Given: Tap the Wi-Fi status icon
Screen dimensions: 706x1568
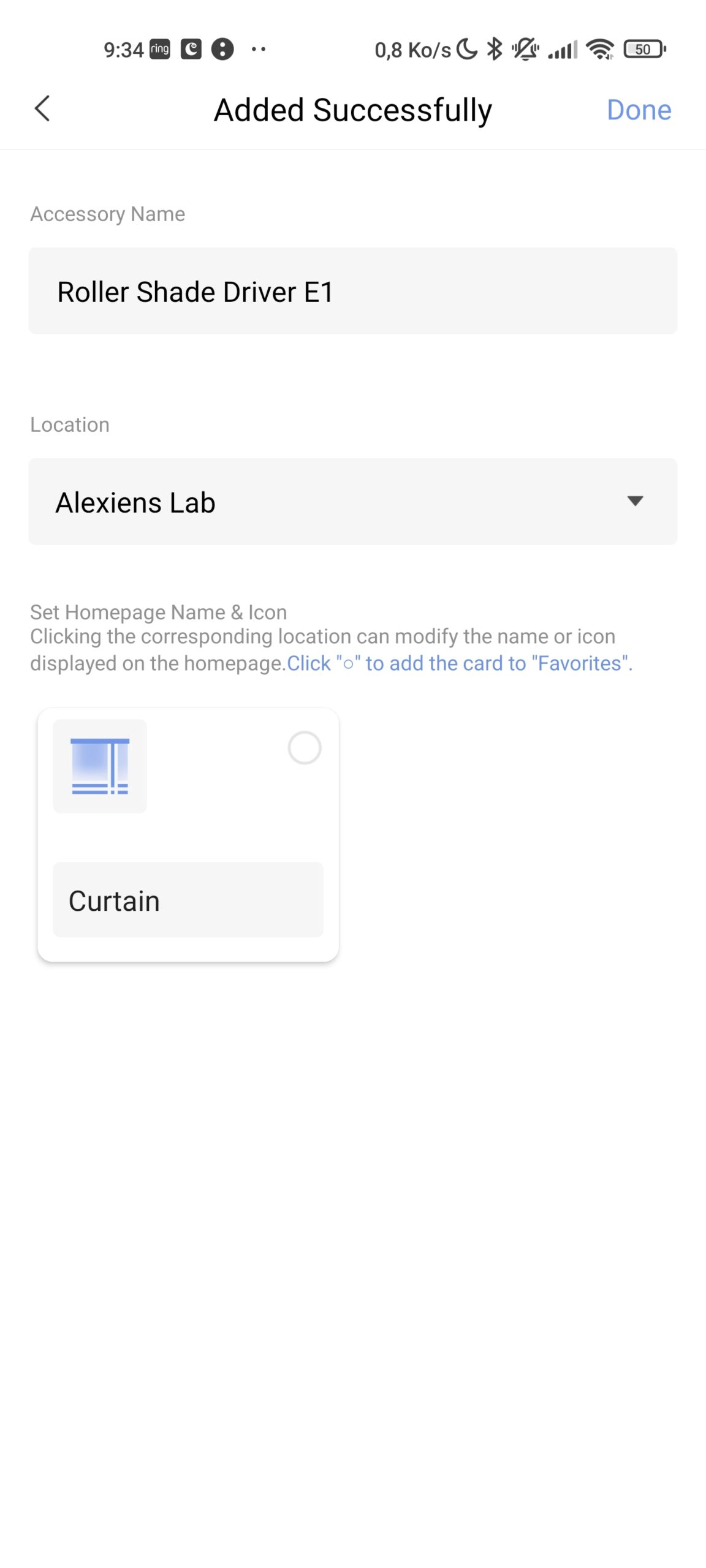Looking at the screenshot, I should pyautogui.click(x=600, y=49).
